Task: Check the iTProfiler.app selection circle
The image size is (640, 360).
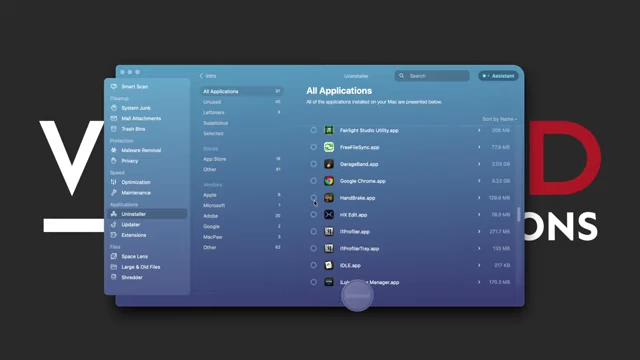Action: click(x=313, y=231)
